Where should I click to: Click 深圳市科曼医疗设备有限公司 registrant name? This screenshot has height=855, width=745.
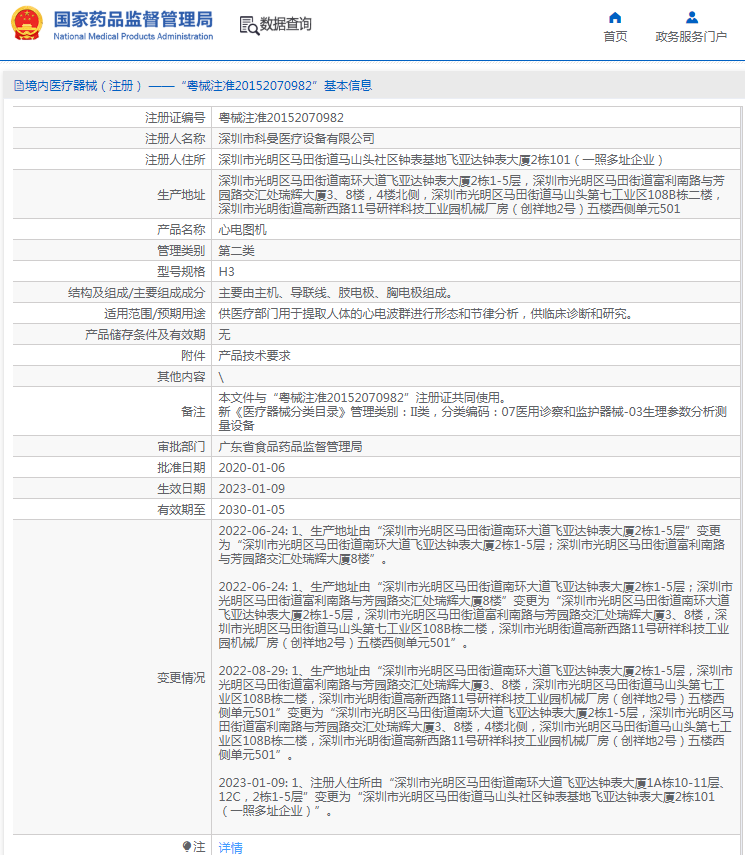click(296, 139)
